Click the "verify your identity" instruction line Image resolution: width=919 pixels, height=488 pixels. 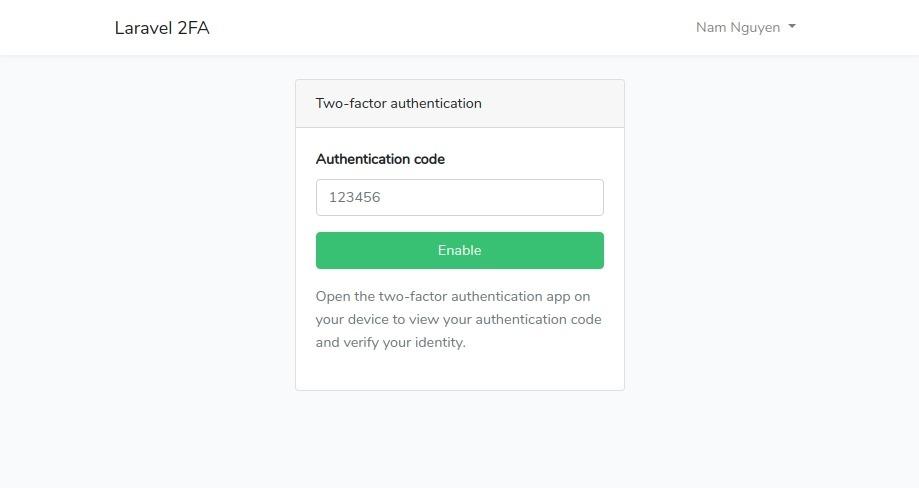tap(390, 342)
